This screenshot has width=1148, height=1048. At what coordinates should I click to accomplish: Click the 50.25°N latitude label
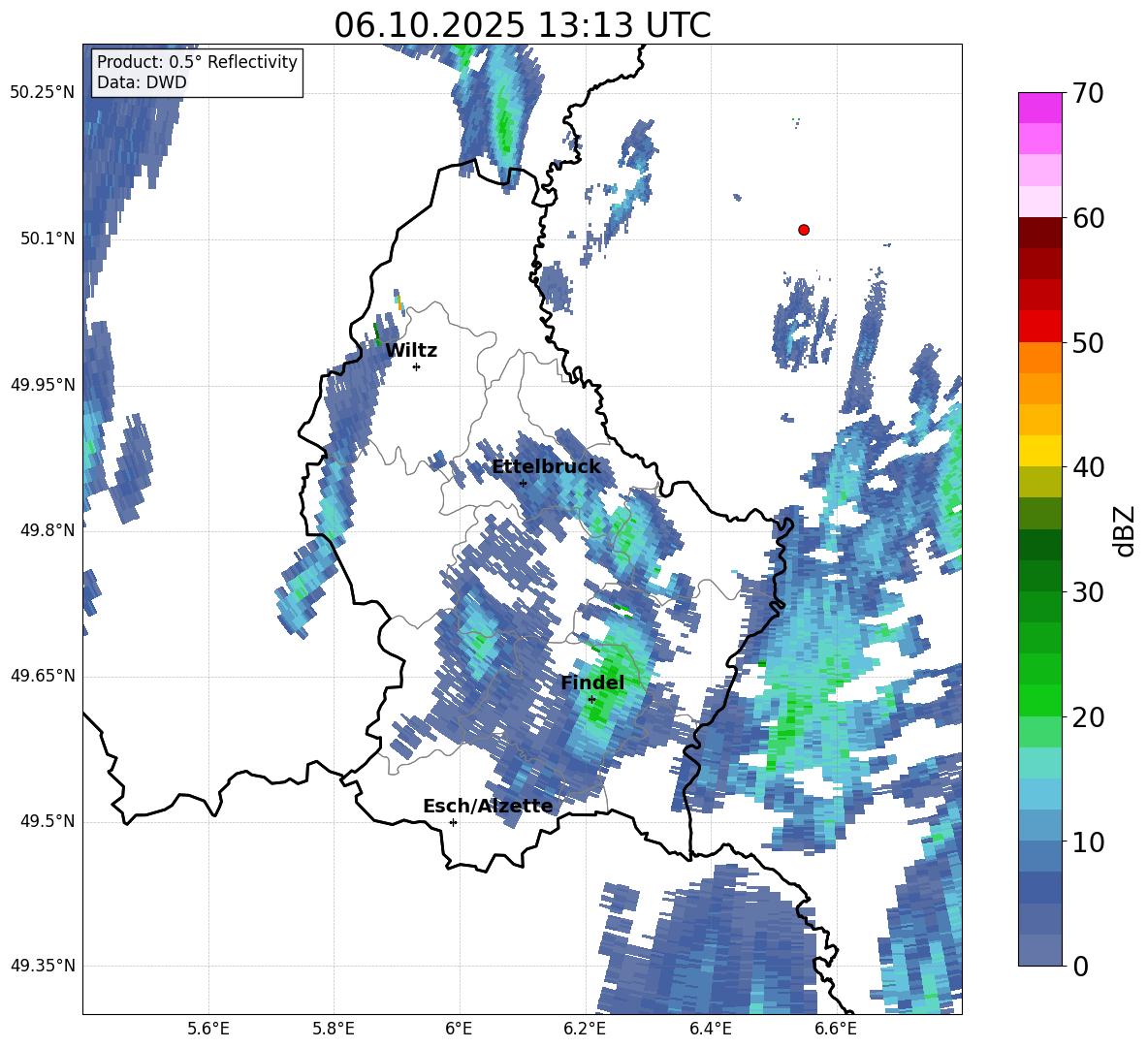[42, 93]
